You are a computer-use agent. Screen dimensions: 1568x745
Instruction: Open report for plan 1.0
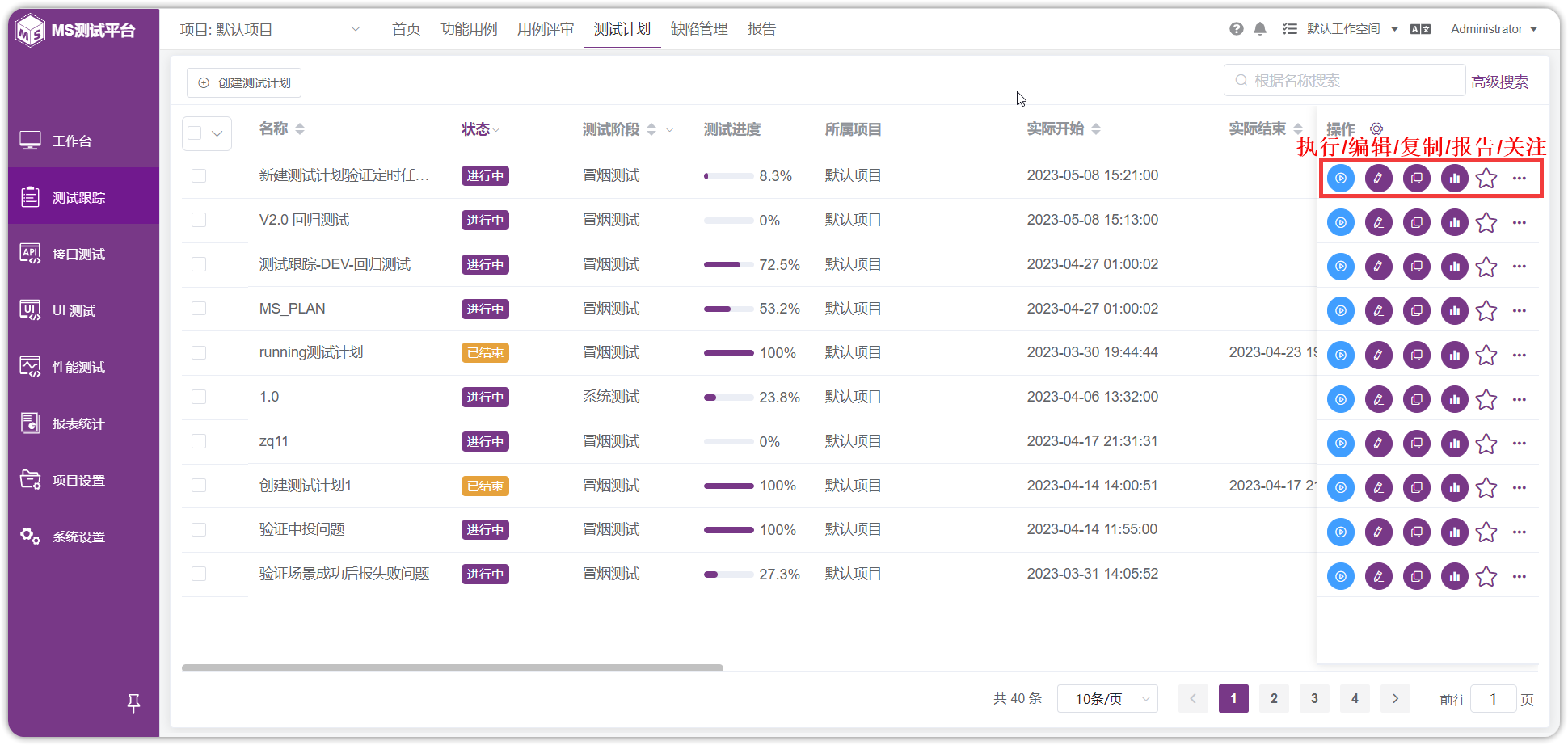tap(1454, 399)
